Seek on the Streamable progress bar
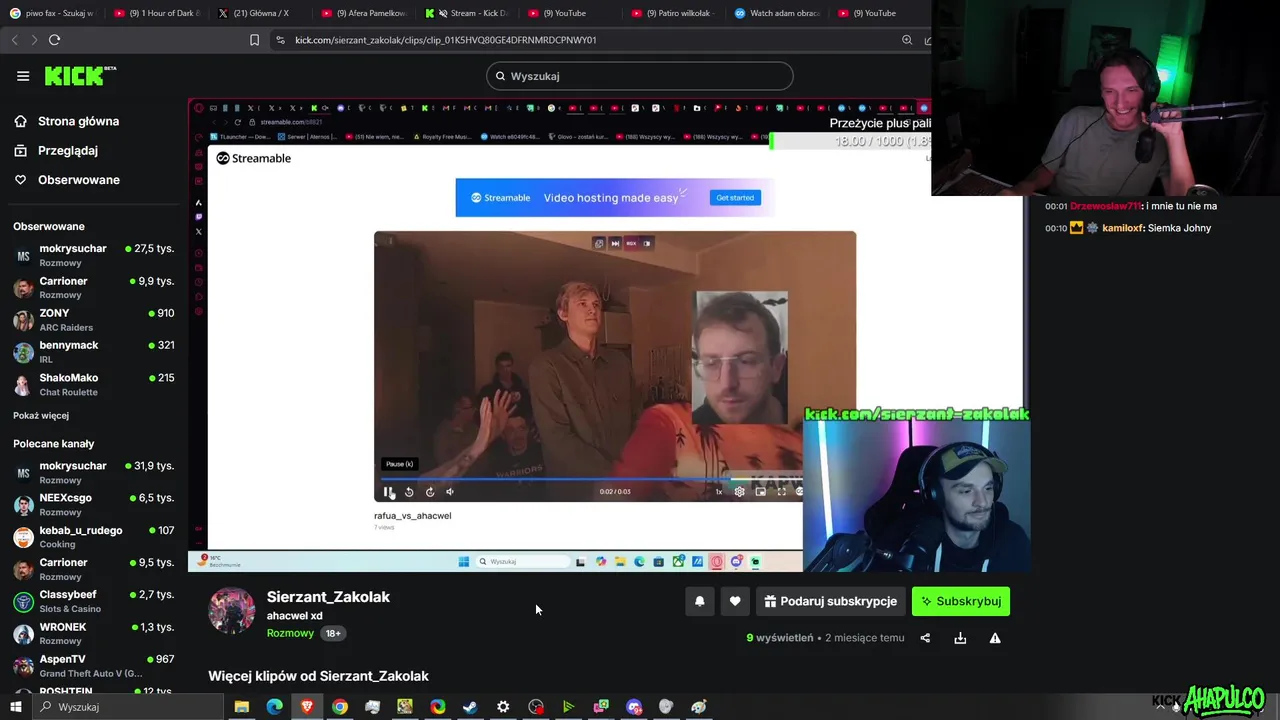The width and height of the screenshot is (1280, 720). [591, 479]
